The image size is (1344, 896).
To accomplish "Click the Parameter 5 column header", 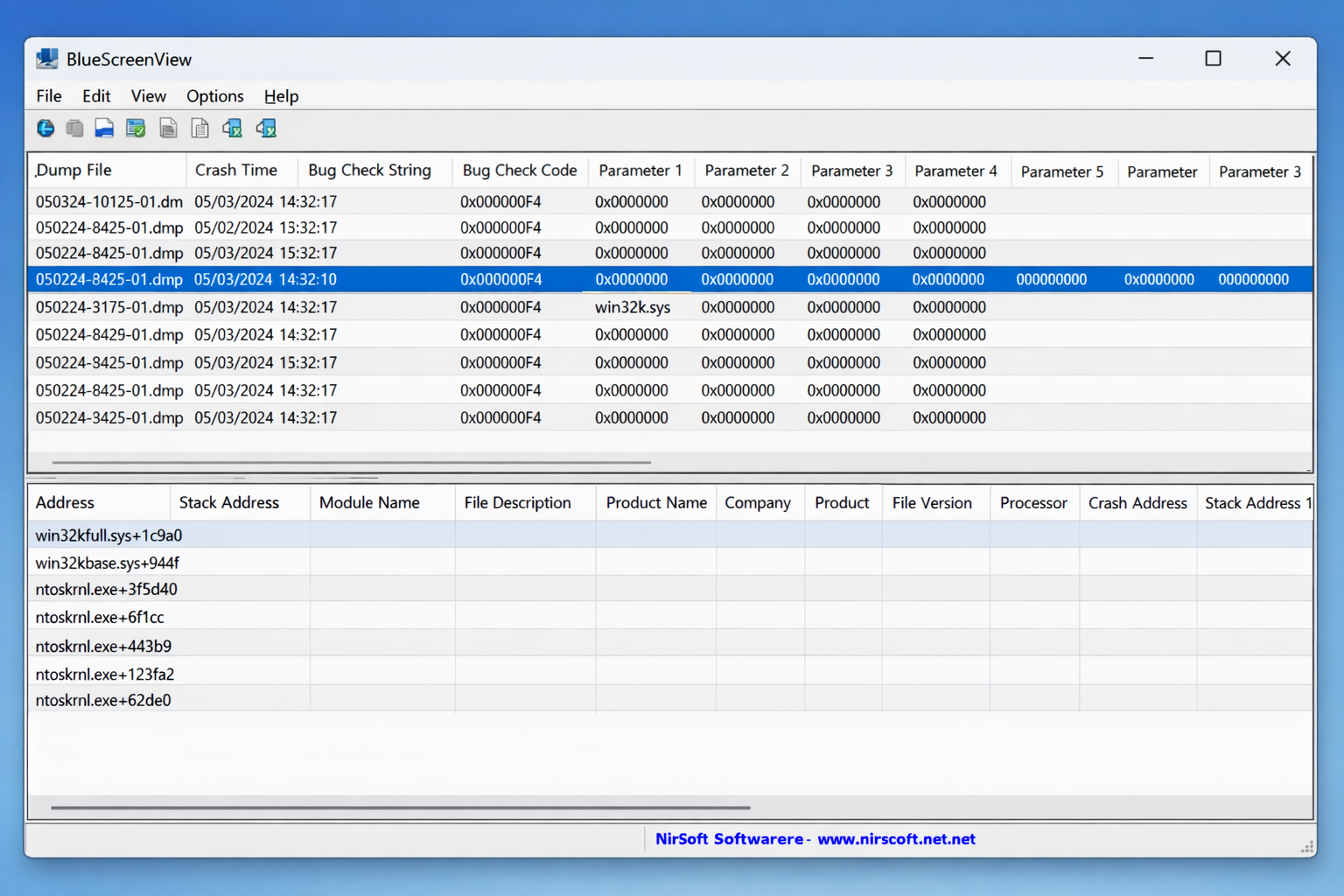I will tap(1064, 171).
